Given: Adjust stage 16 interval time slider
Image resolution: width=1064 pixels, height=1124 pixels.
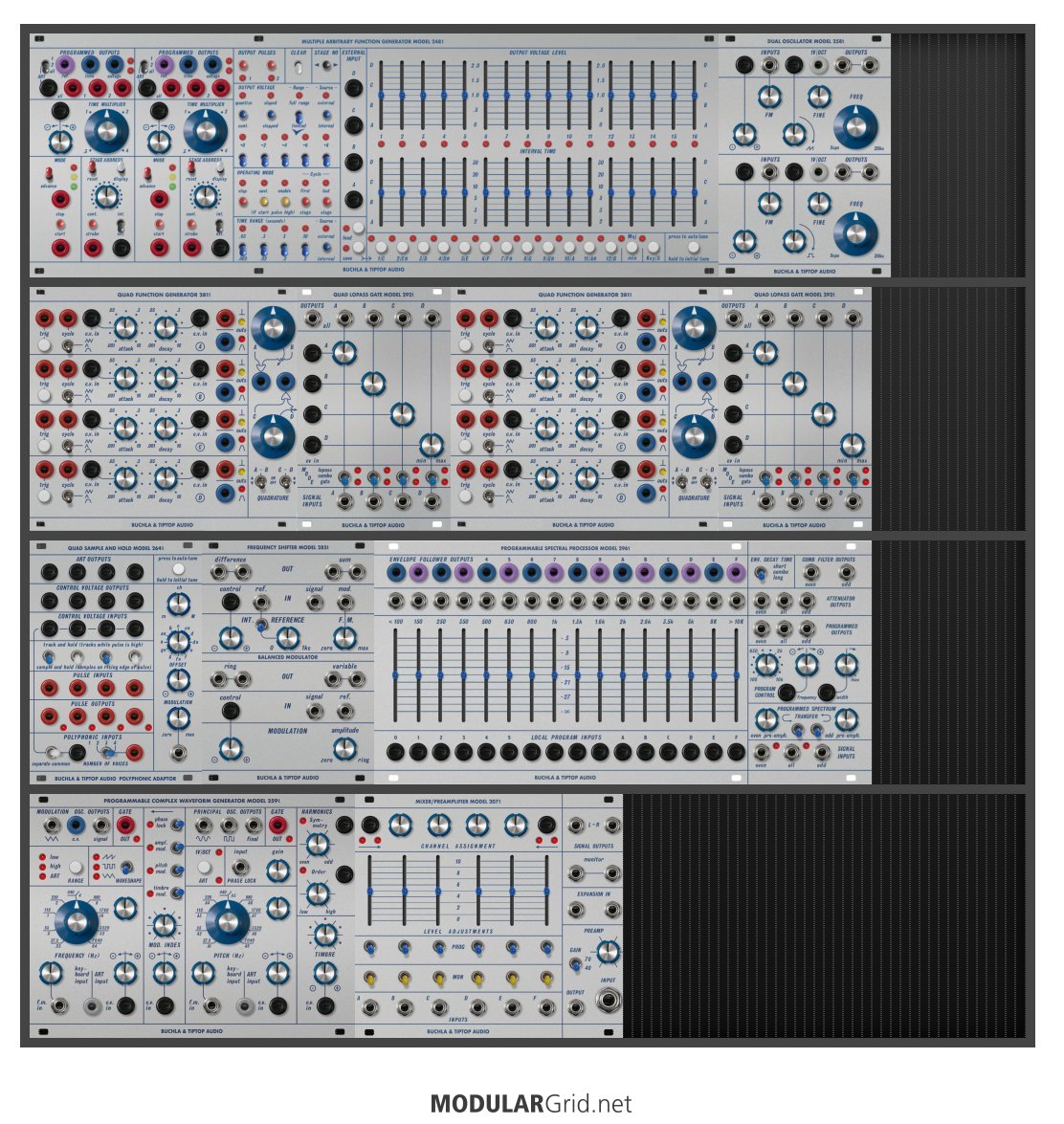Looking at the screenshot, I should pos(694,192).
